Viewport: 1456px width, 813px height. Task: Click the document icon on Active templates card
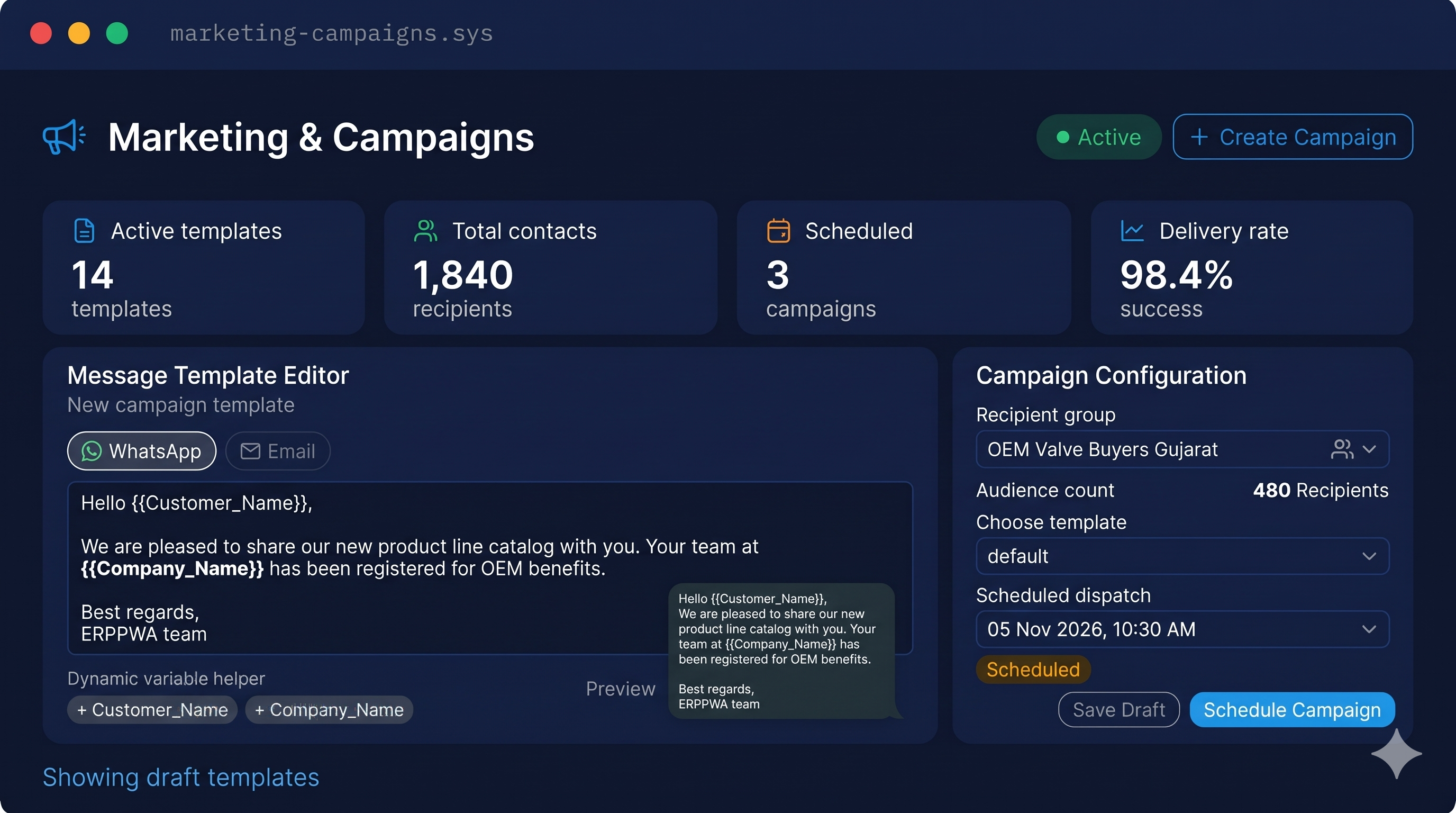coord(84,231)
